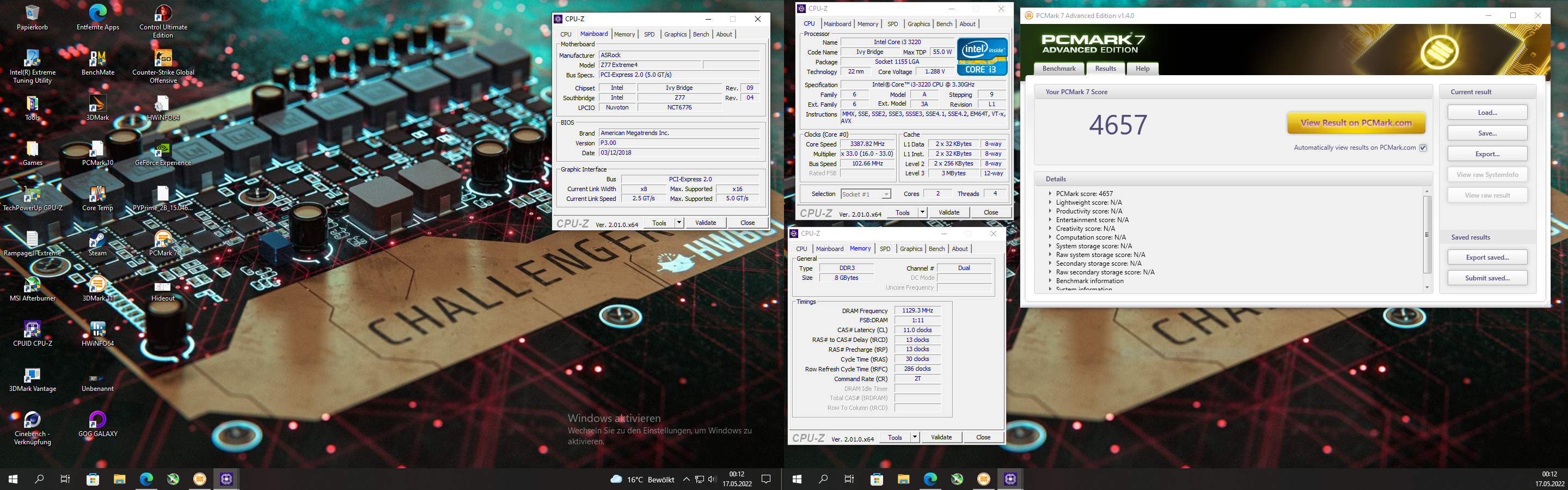Switch to SPD tab in Mainboard CPU-Z window

point(650,34)
